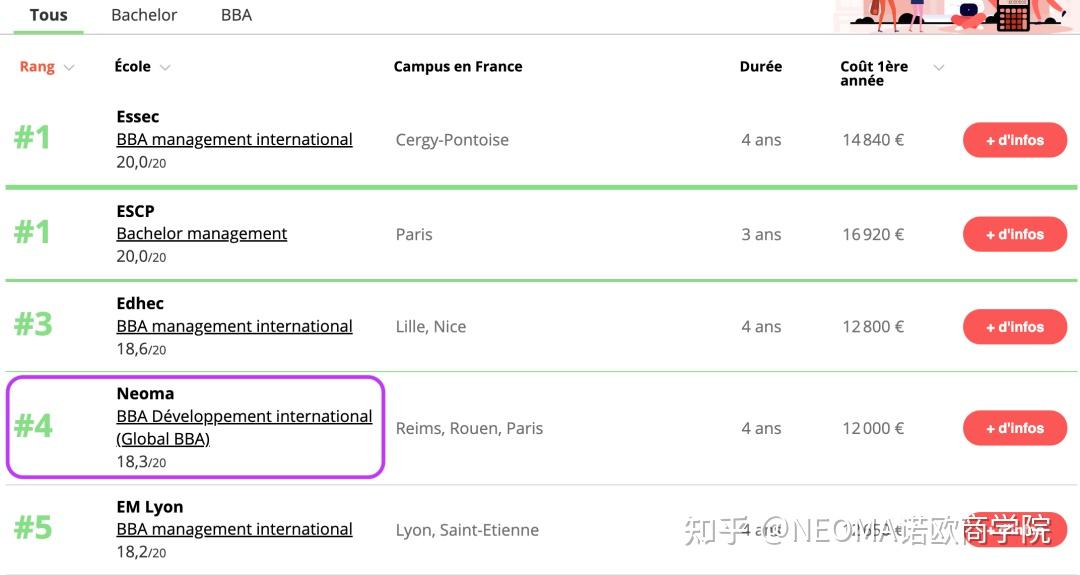
Task: Select the Bachelor tab
Action: [144, 15]
